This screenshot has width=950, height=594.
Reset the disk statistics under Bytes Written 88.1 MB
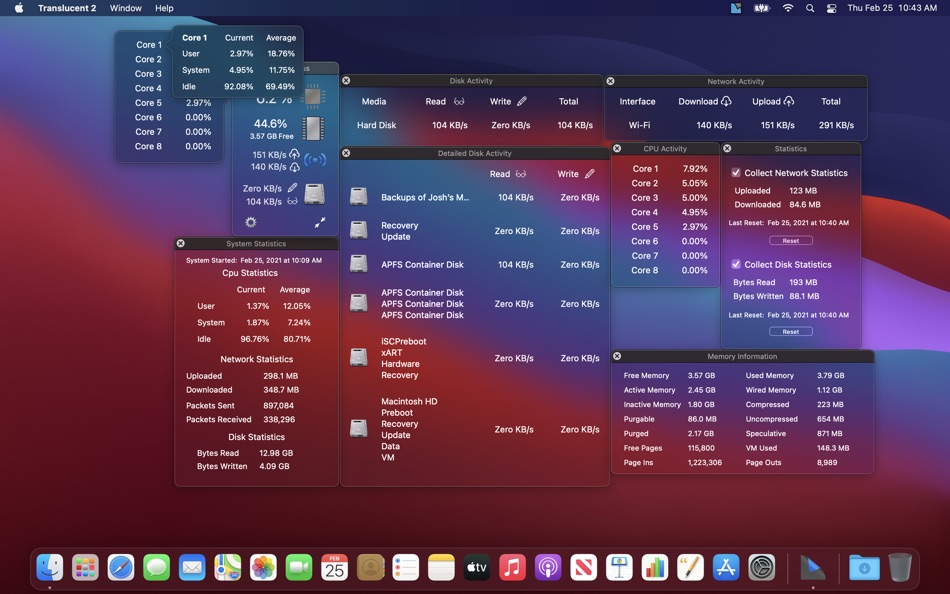[x=791, y=332]
